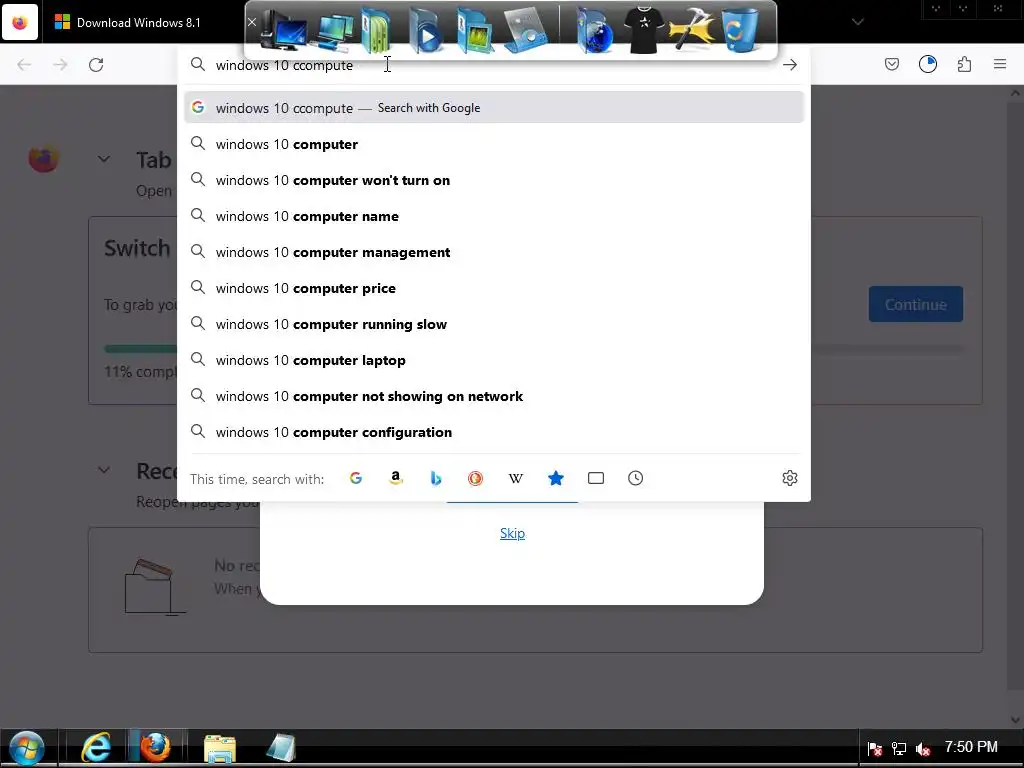Open the Firefox hamburger application menu
Image resolution: width=1024 pixels, height=768 pixels.
pyautogui.click(x=1000, y=64)
